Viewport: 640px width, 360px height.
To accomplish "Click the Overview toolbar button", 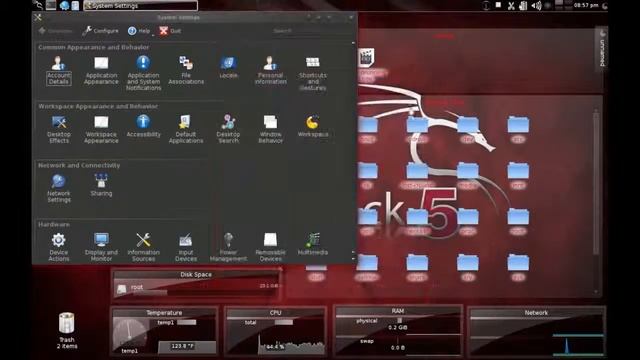I will tap(56, 31).
